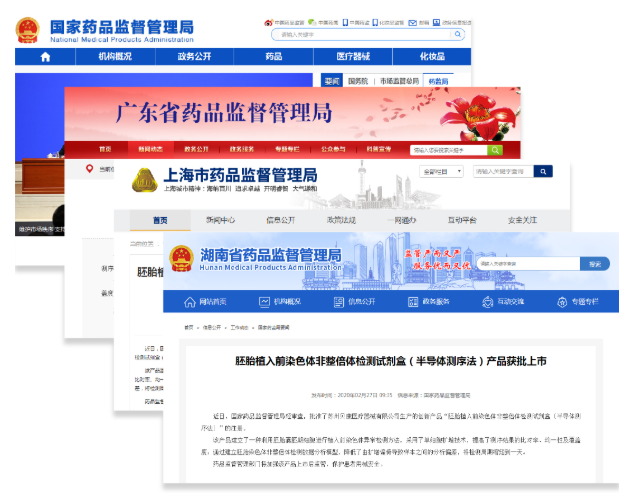Open 政策法规 on Shanghai navbar
Image resolution: width=629 pixels, height=493 pixels.
click(x=341, y=220)
